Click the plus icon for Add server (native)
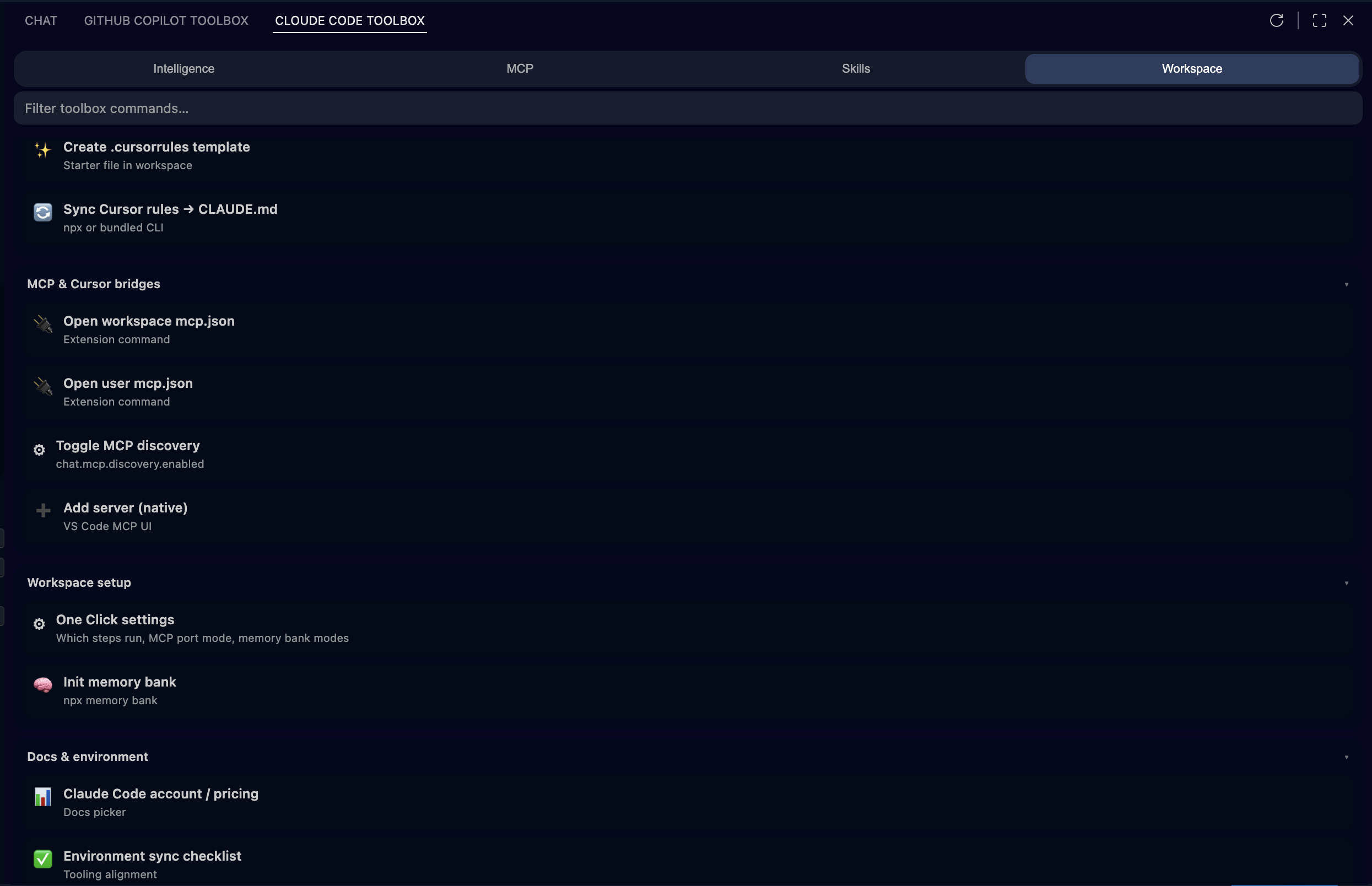Viewport: 1372px width, 886px height. coord(42,511)
